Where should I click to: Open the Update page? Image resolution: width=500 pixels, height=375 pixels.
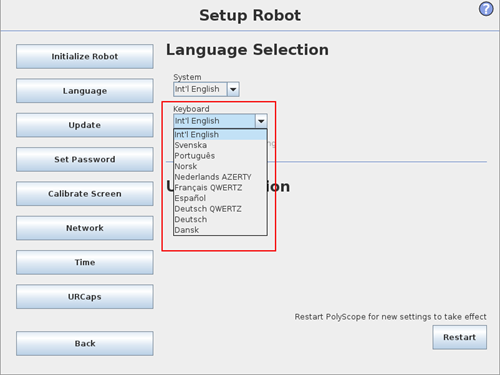tap(85, 125)
